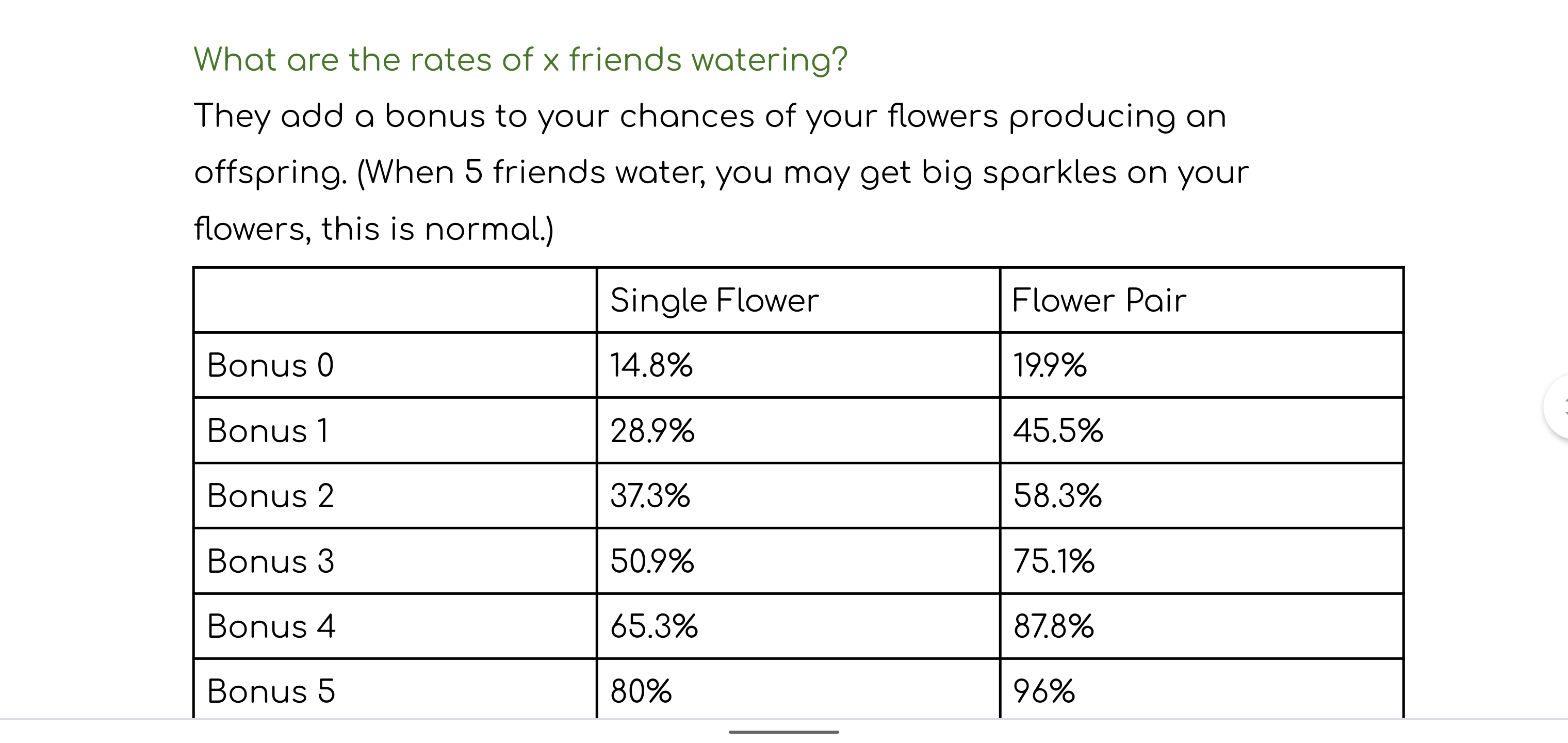Click the green 'What are the rates' heading
The image size is (1568, 743).
click(x=520, y=60)
